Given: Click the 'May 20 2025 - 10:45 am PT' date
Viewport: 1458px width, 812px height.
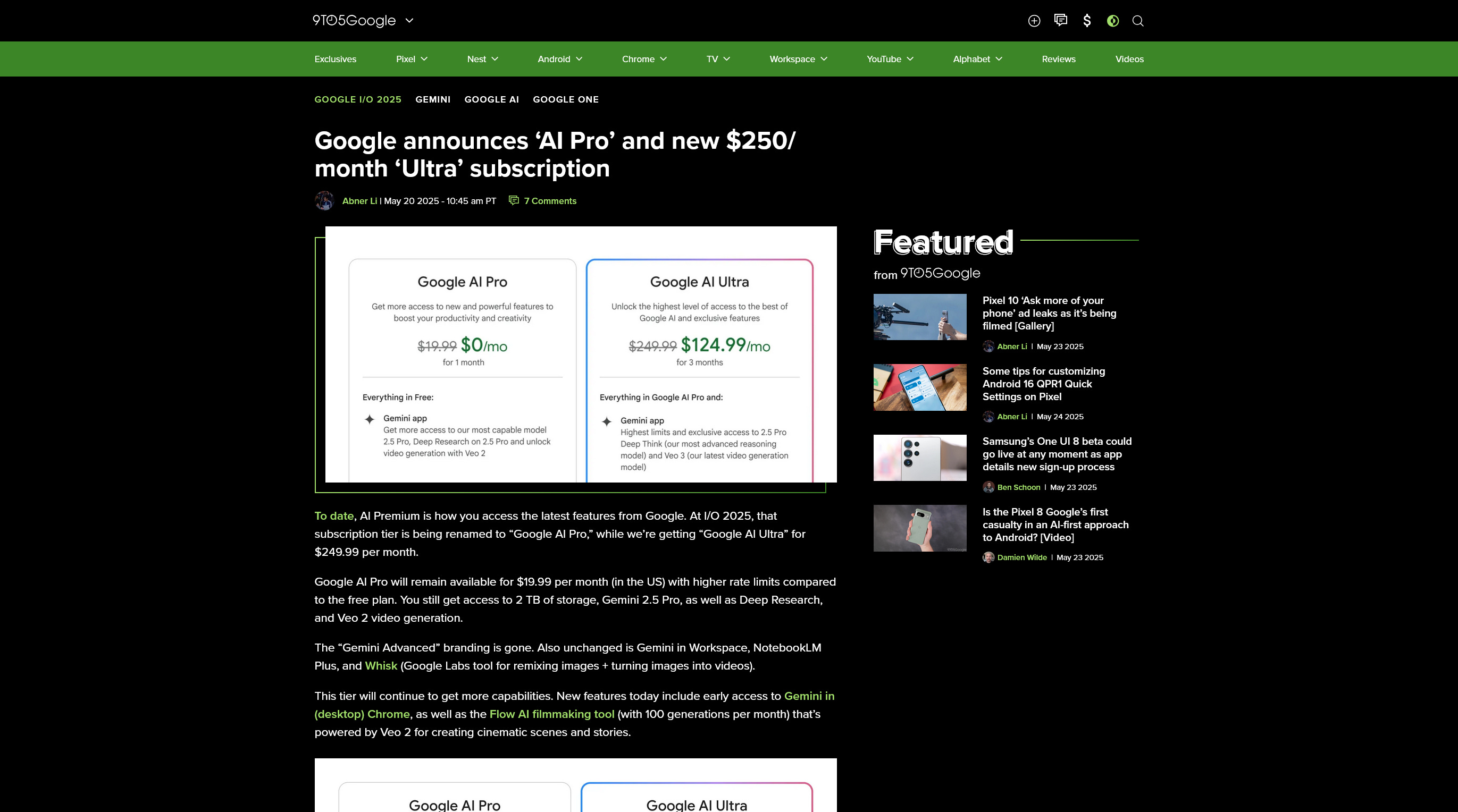Looking at the screenshot, I should pyautogui.click(x=440, y=201).
